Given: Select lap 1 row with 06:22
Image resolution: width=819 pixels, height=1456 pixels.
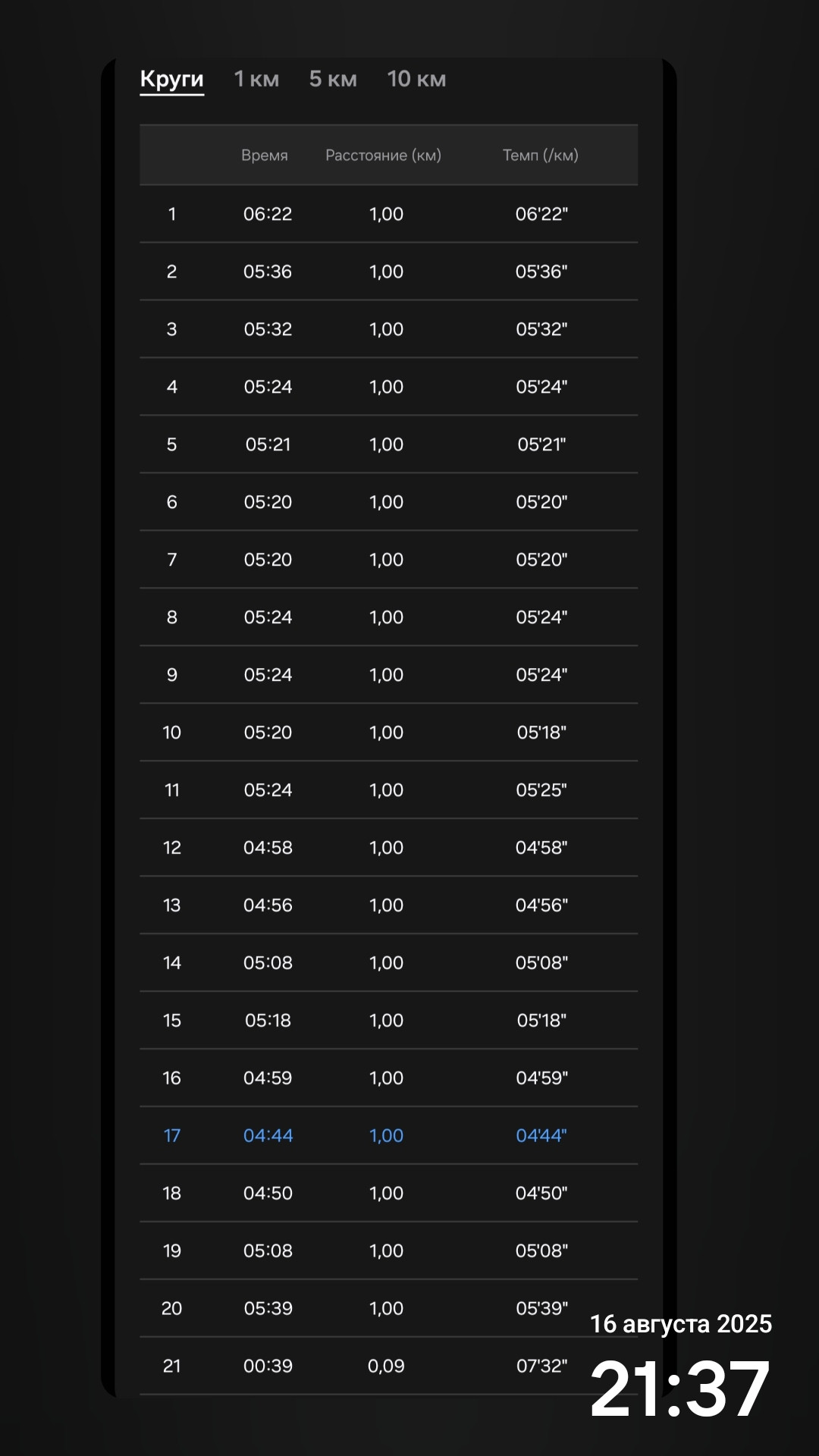Looking at the screenshot, I should pyautogui.click(x=388, y=214).
